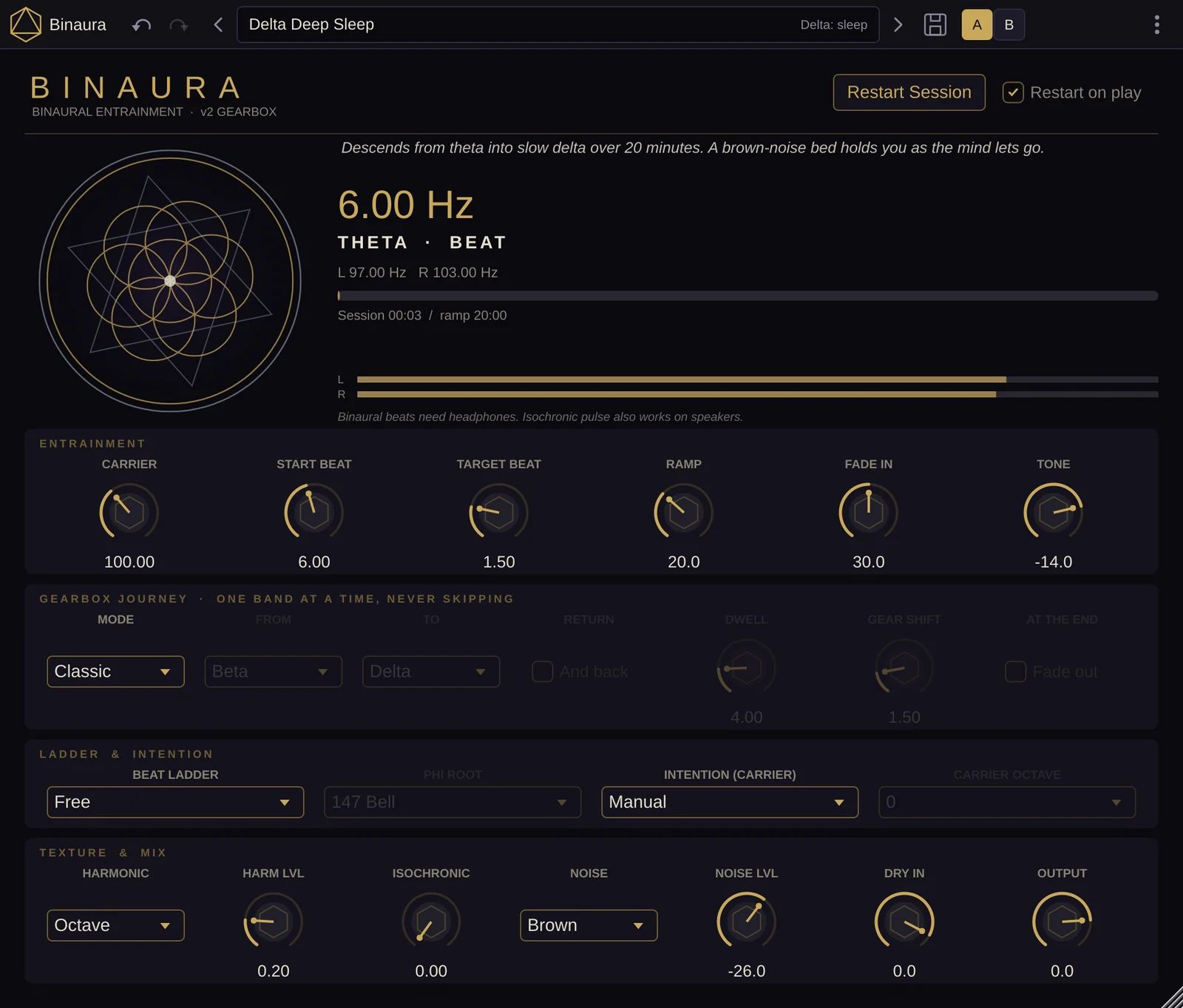Open the Carrier Octave dropdown
1183x1008 pixels.
[x=1007, y=802]
